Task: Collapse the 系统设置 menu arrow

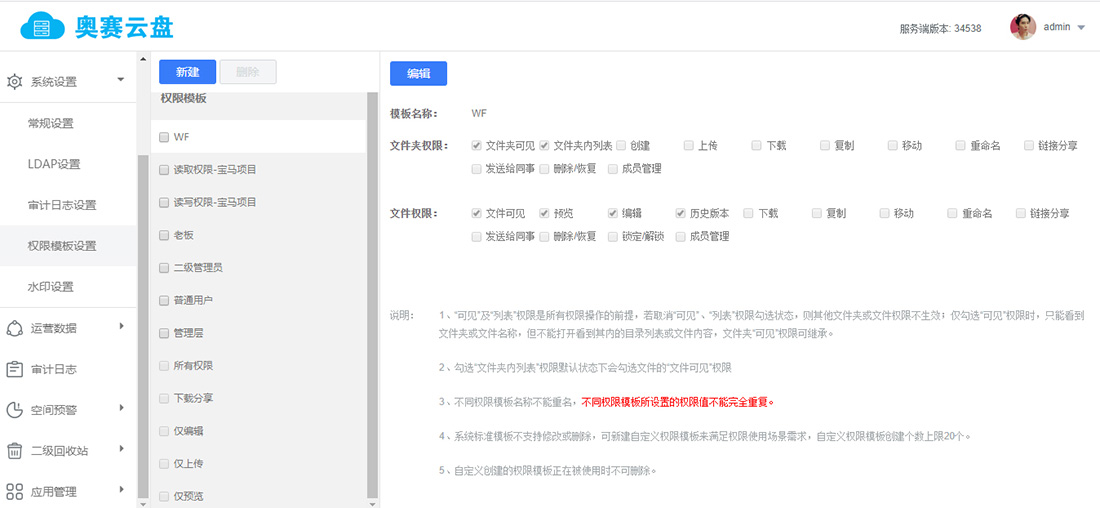Action: pyautogui.click(x=121, y=79)
